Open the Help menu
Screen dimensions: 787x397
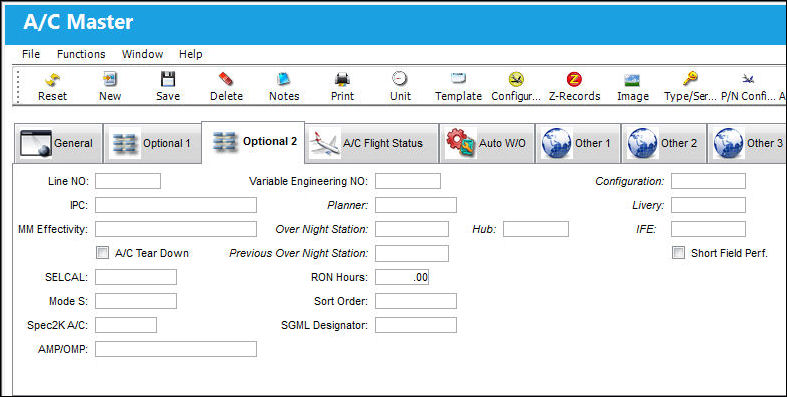tap(191, 54)
